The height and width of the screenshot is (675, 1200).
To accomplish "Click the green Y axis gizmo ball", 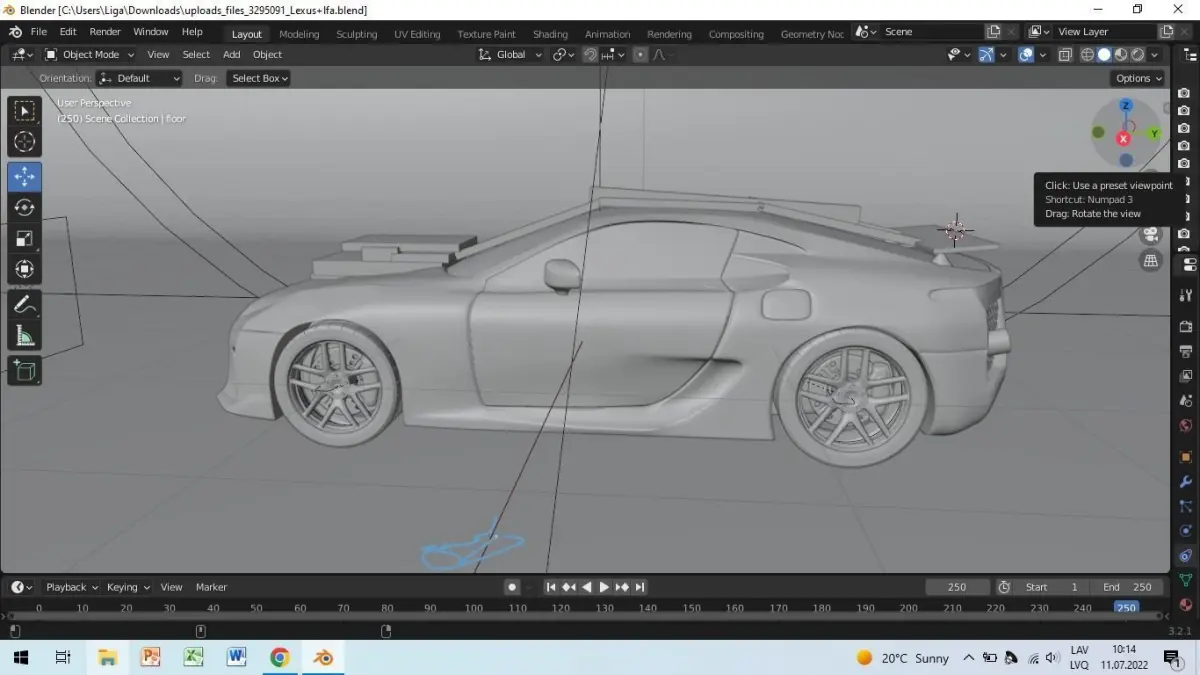I will [1153, 133].
